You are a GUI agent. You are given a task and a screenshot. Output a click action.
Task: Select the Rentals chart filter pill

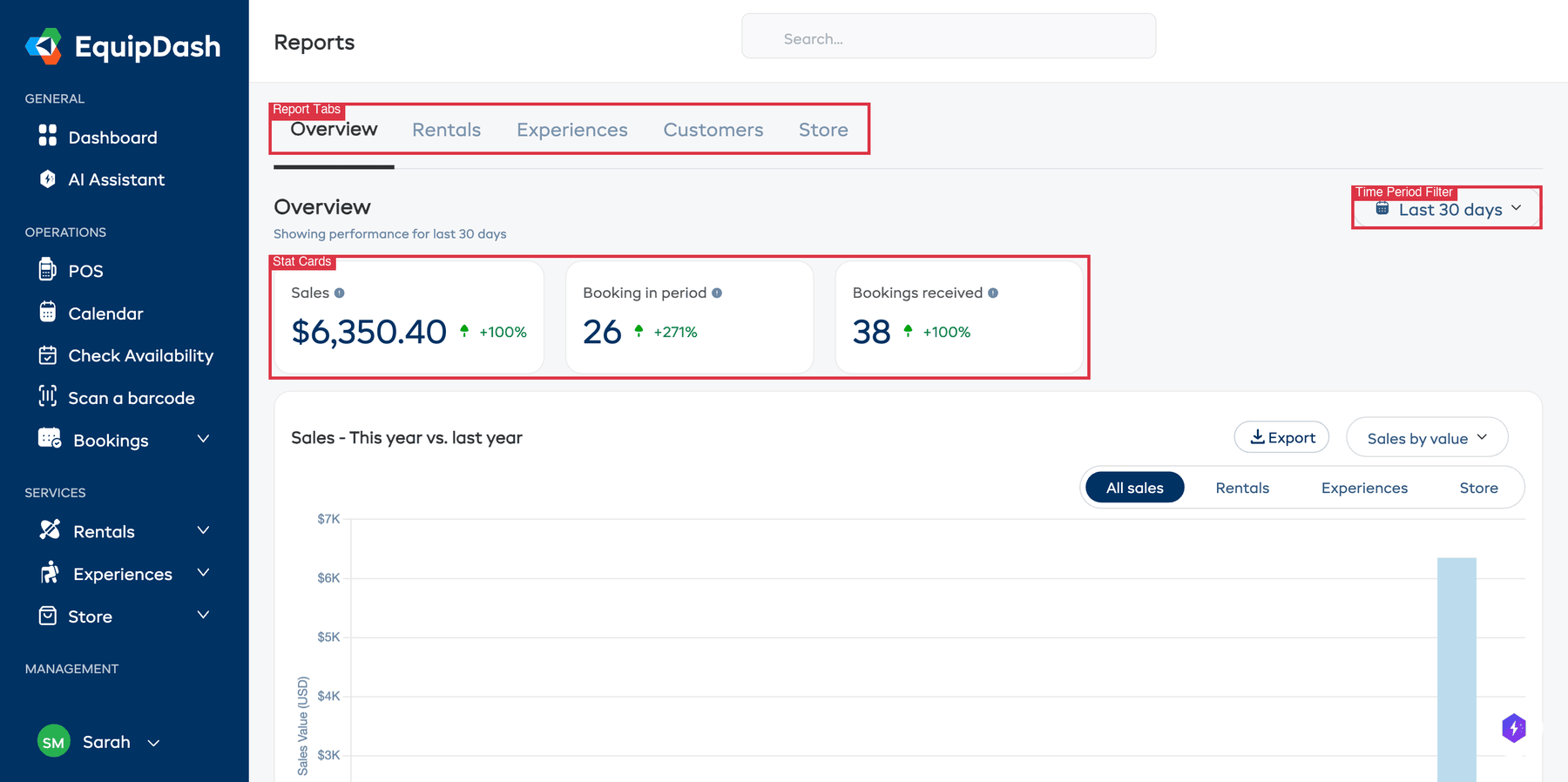1242,488
